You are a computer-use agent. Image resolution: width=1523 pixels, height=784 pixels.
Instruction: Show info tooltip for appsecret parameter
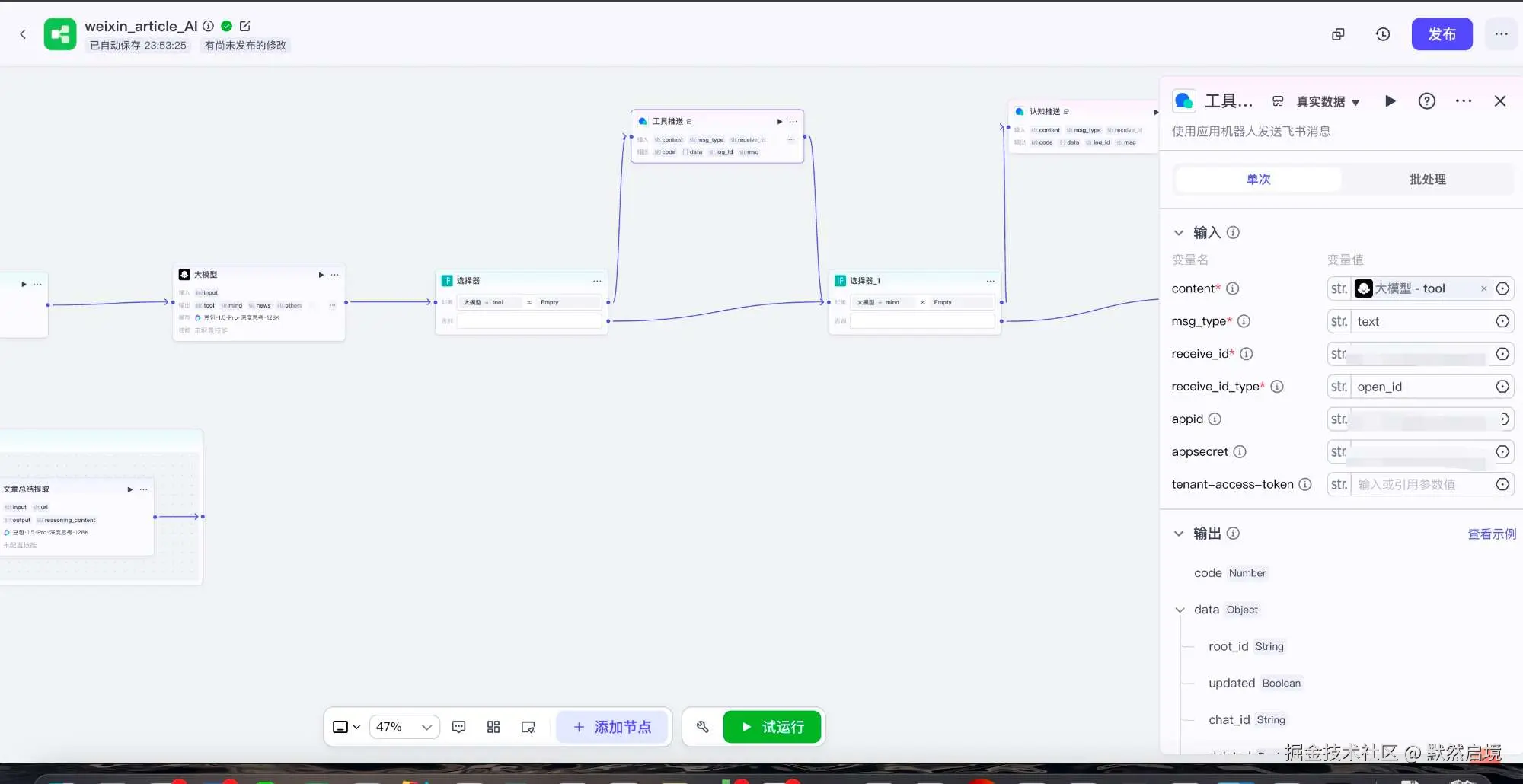[x=1240, y=452]
